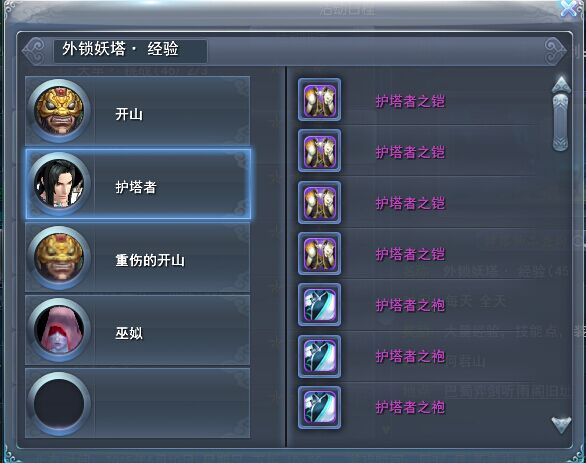Viewport: 586px width, 463px height.
Task: Click the first 护塔者之铠 armor icon
Action: 320,100
